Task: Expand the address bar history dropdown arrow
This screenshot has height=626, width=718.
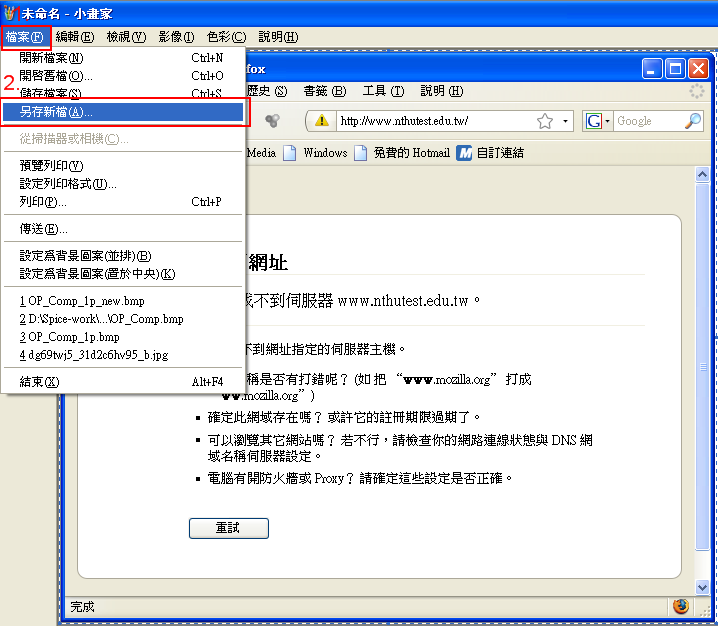Action: tap(565, 121)
